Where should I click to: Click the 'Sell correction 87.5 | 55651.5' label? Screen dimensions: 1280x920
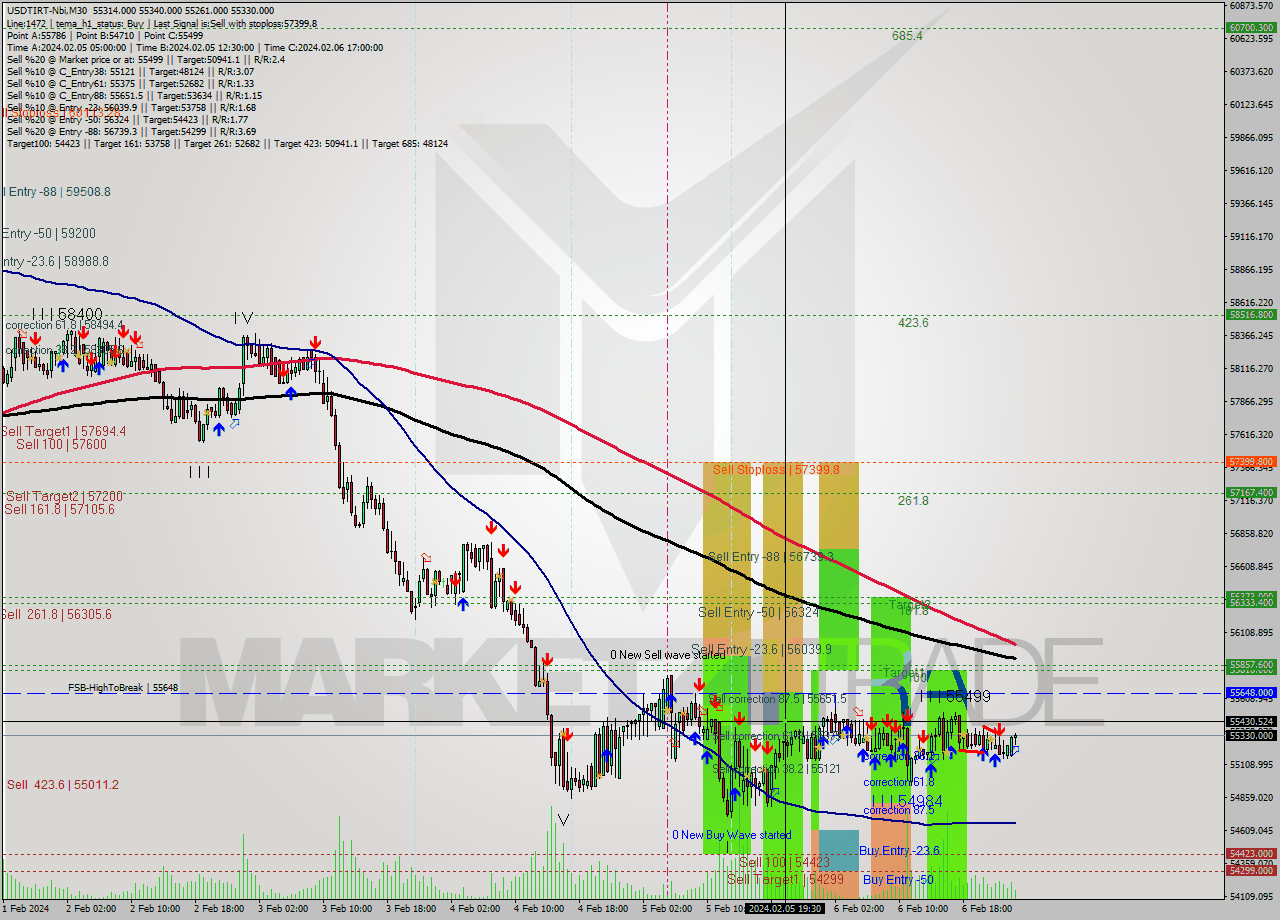tap(777, 699)
